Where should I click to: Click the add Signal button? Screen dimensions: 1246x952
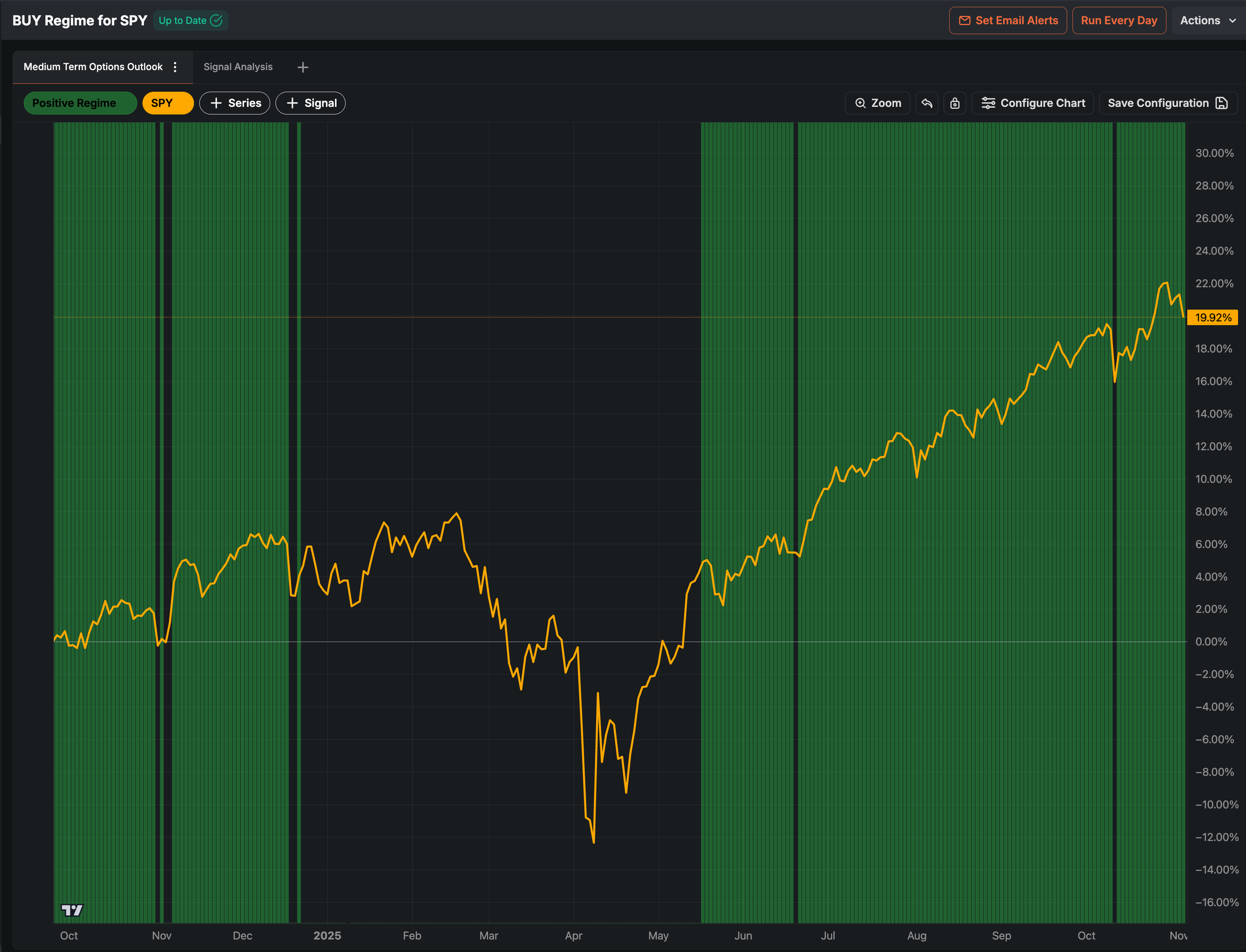pyautogui.click(x=311, y=103)
